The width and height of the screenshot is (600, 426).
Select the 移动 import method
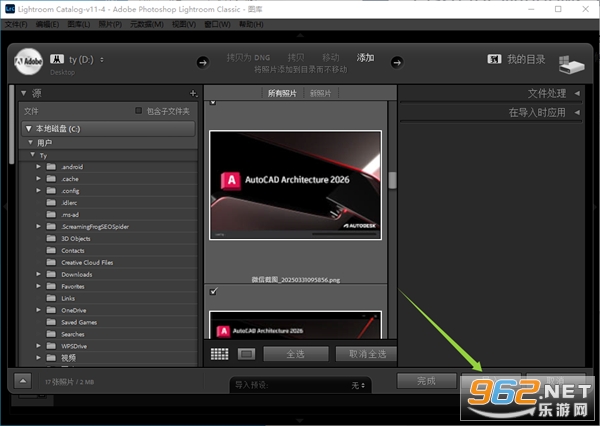(x=331, y=58)
